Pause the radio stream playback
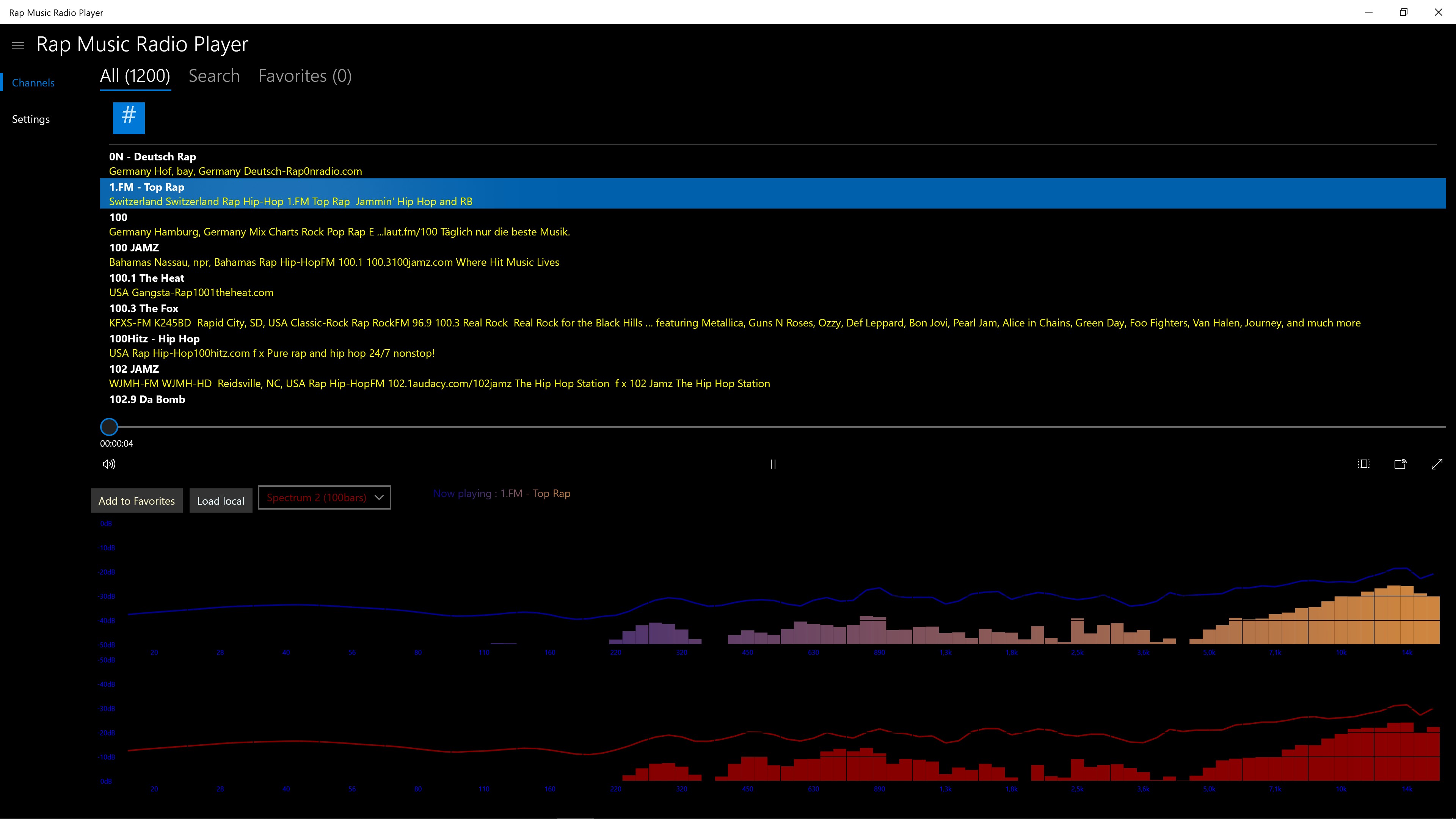The width and height of the screenshot is (1456, 819). 773,464
